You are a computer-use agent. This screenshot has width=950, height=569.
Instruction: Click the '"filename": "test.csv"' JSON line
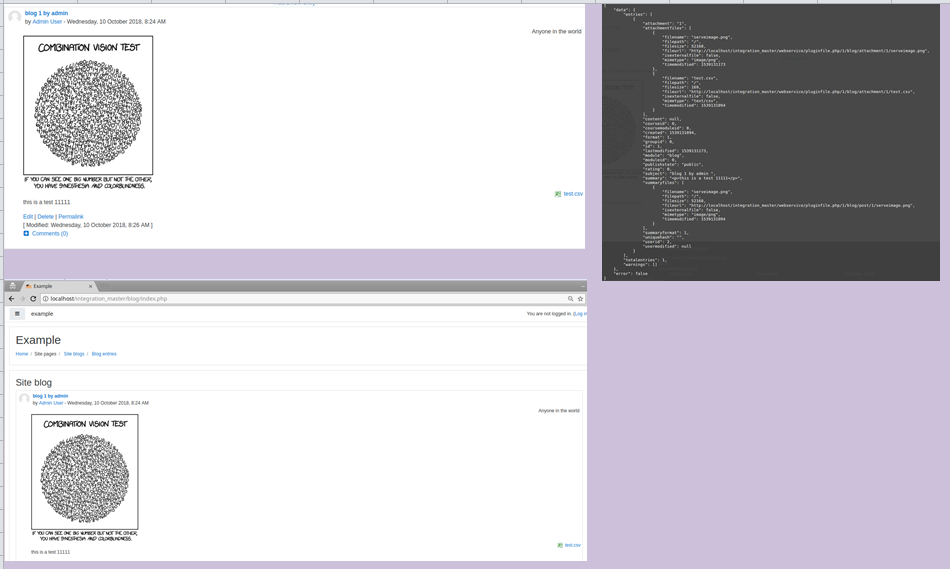689,78
